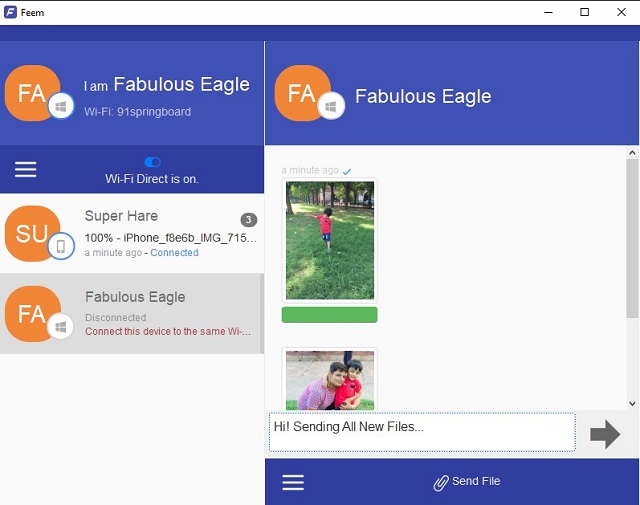This screenshot has height=505, width=640.
Task: Click the 'Fabulous Eagle' chat header title
Action: (423, 96)
